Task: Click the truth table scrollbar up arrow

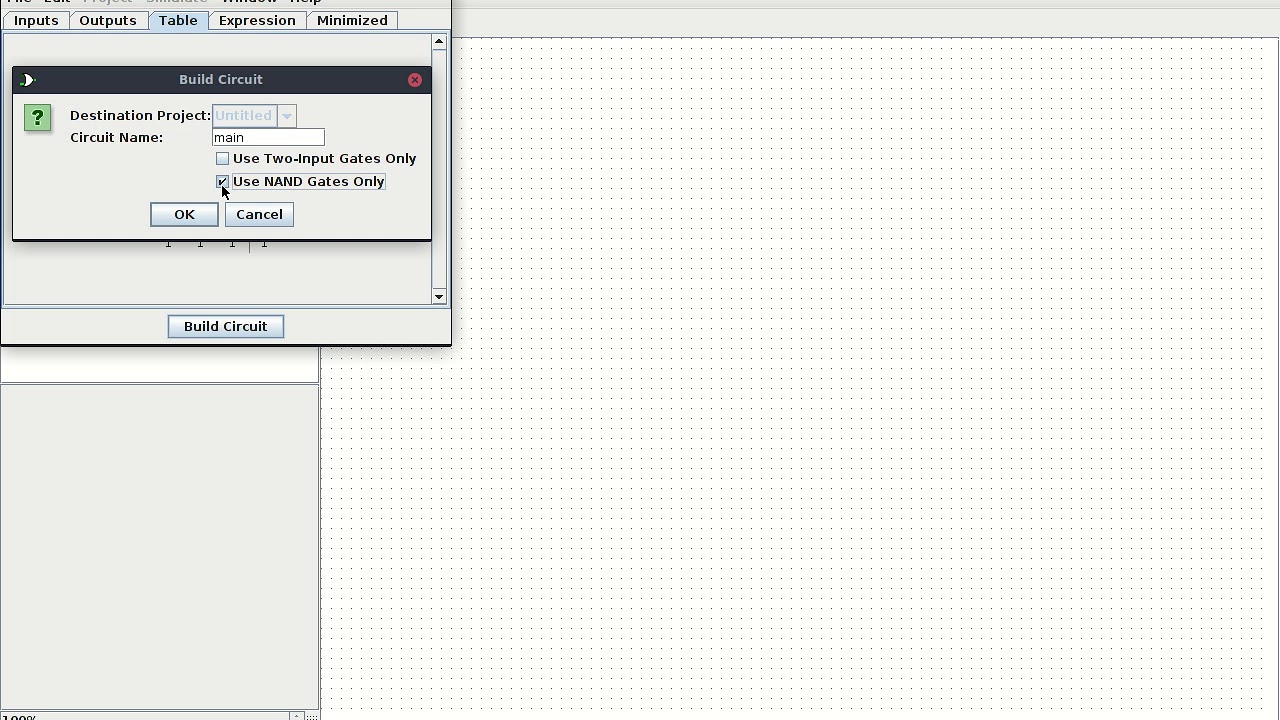Action: 439,42
